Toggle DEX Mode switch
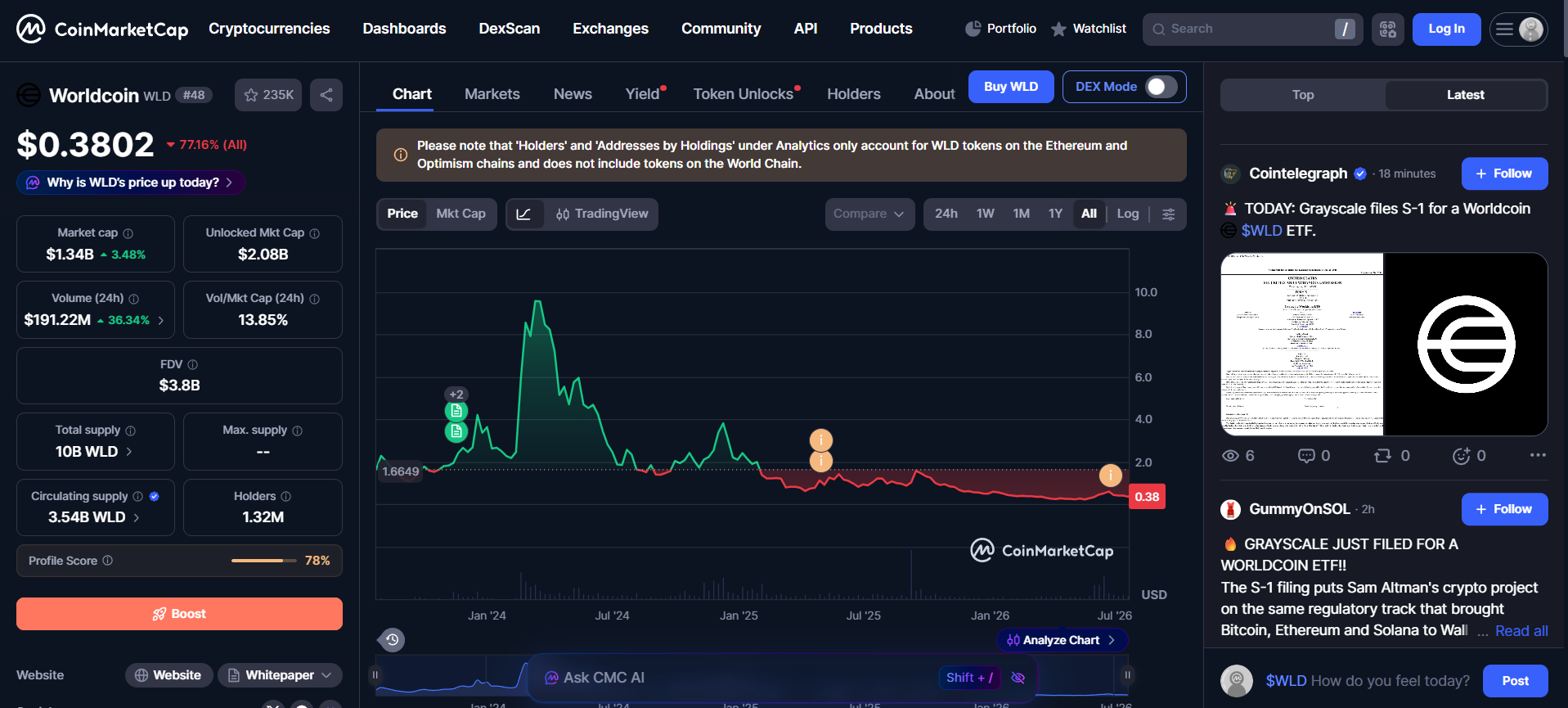This screenshot has width=1568, height=708. (x=1161, y=87)
